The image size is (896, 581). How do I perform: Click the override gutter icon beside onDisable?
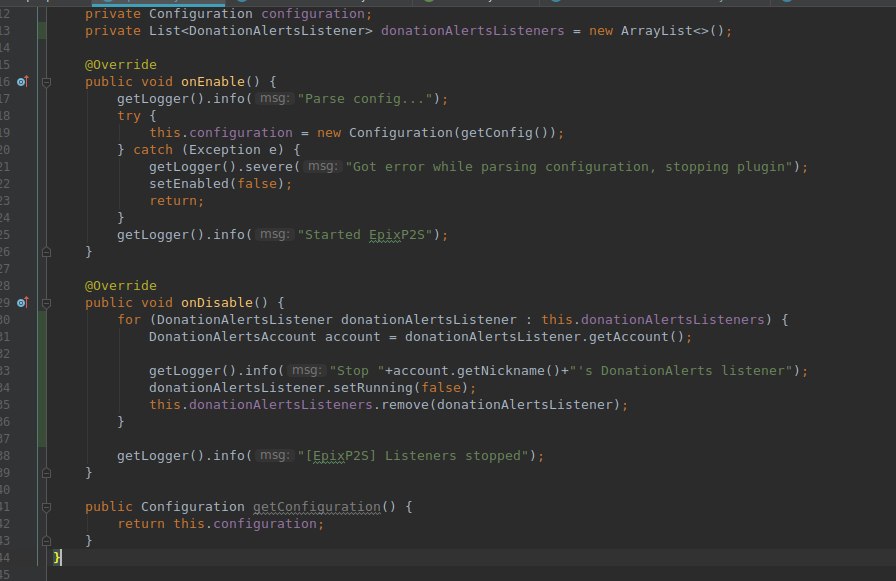22,303
